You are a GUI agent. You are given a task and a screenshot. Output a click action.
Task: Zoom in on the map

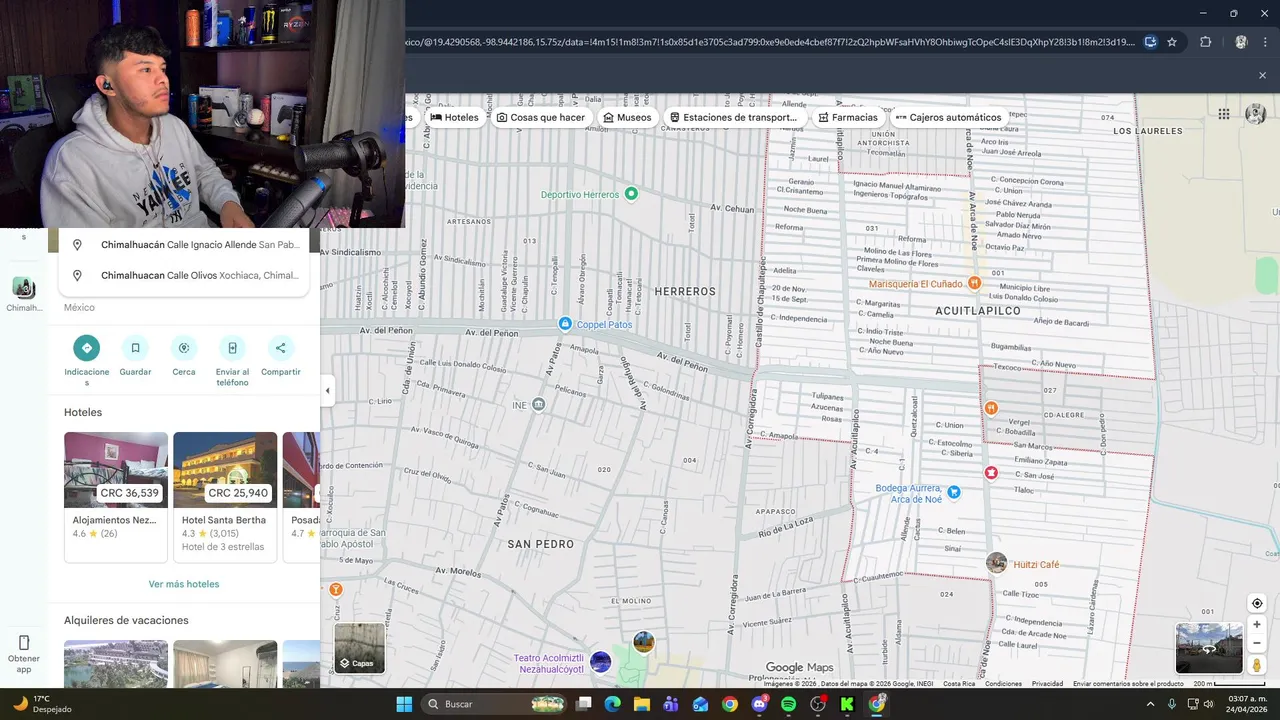(1257, 625)
